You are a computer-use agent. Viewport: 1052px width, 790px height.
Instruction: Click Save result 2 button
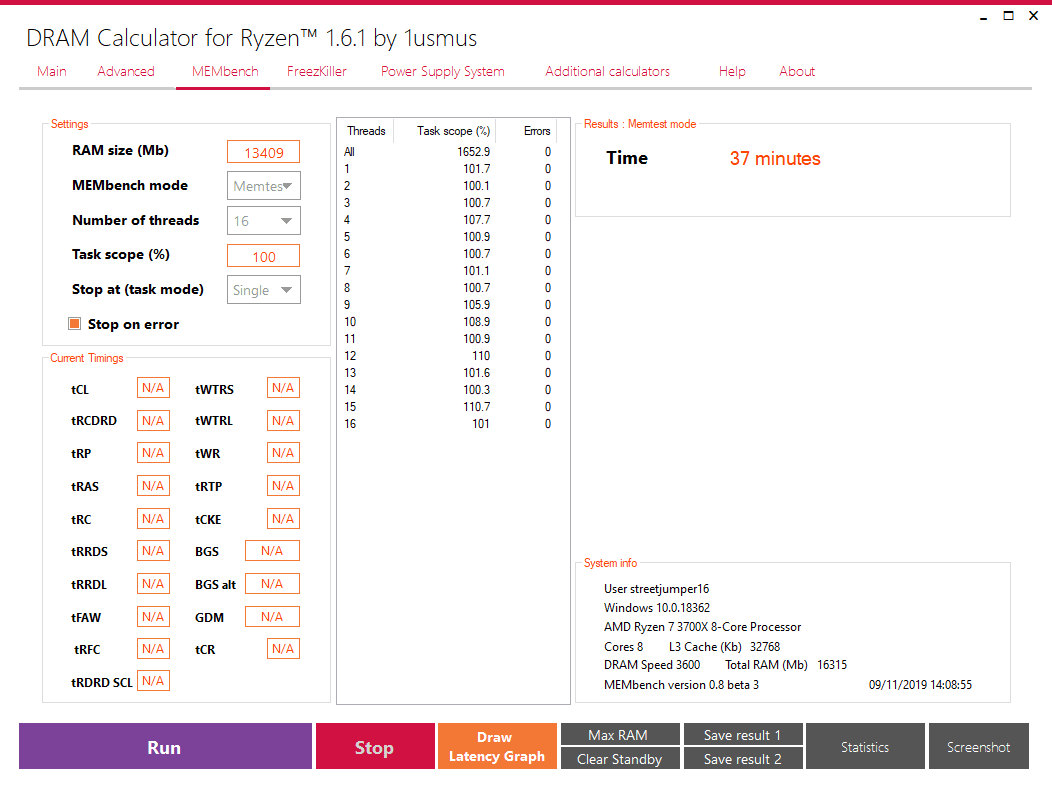743,758
